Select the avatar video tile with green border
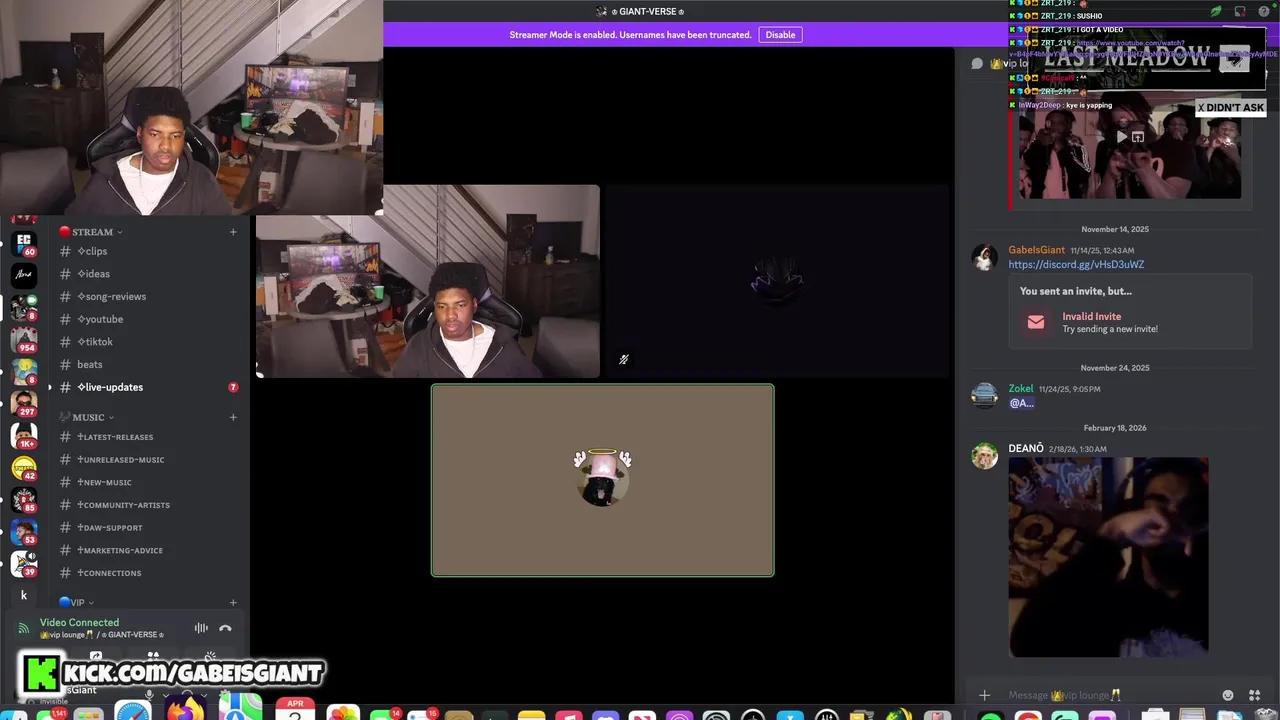The width and height of the screenshot is (1280, 720). [602, 480]
